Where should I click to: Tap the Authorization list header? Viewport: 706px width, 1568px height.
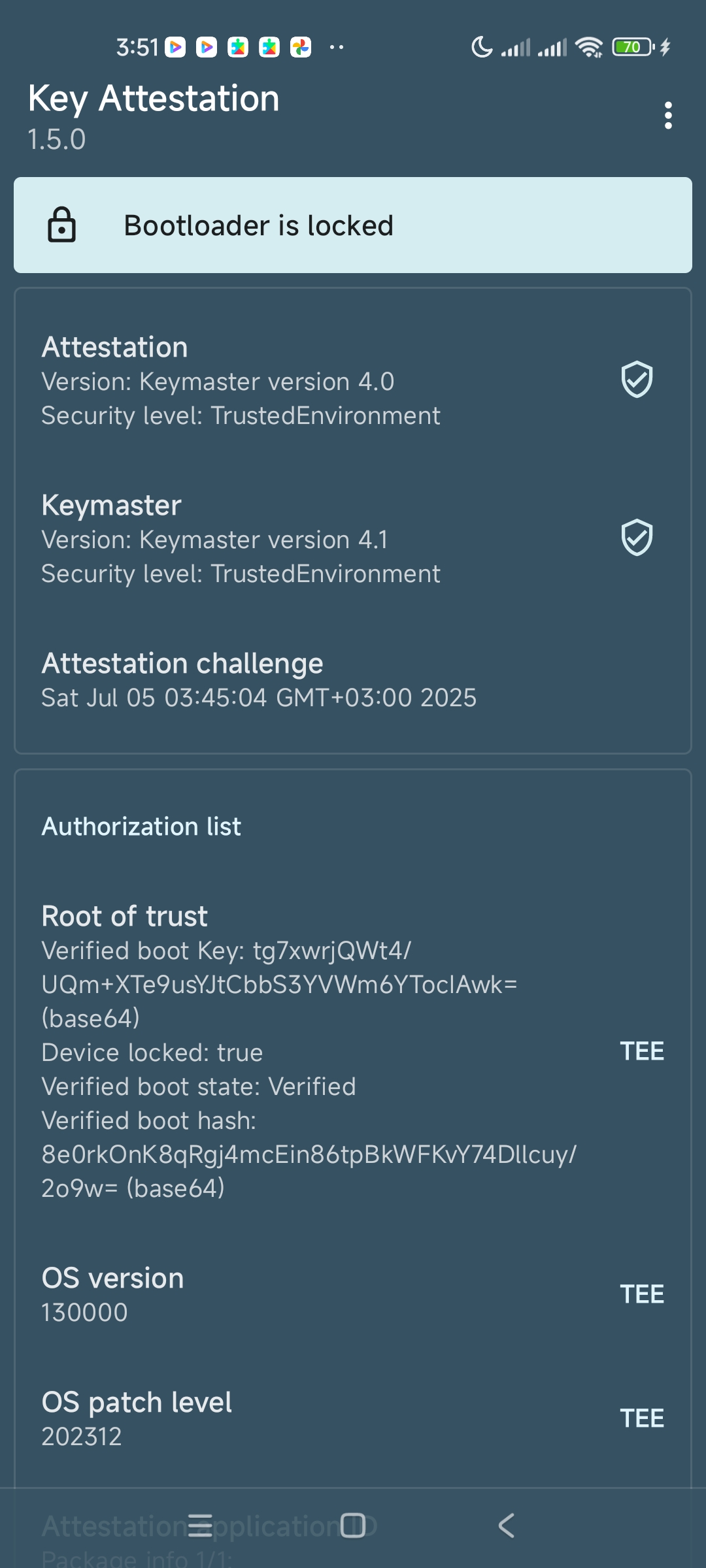click(141, 826)
